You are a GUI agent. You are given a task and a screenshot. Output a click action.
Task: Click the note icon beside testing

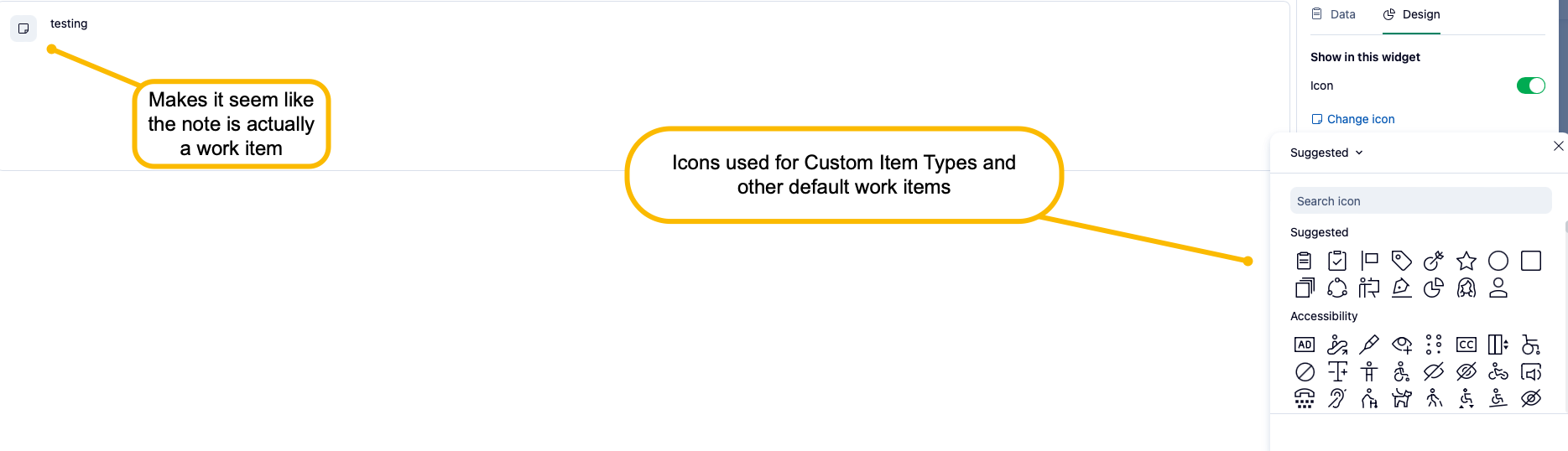click(x=23, y=29)
